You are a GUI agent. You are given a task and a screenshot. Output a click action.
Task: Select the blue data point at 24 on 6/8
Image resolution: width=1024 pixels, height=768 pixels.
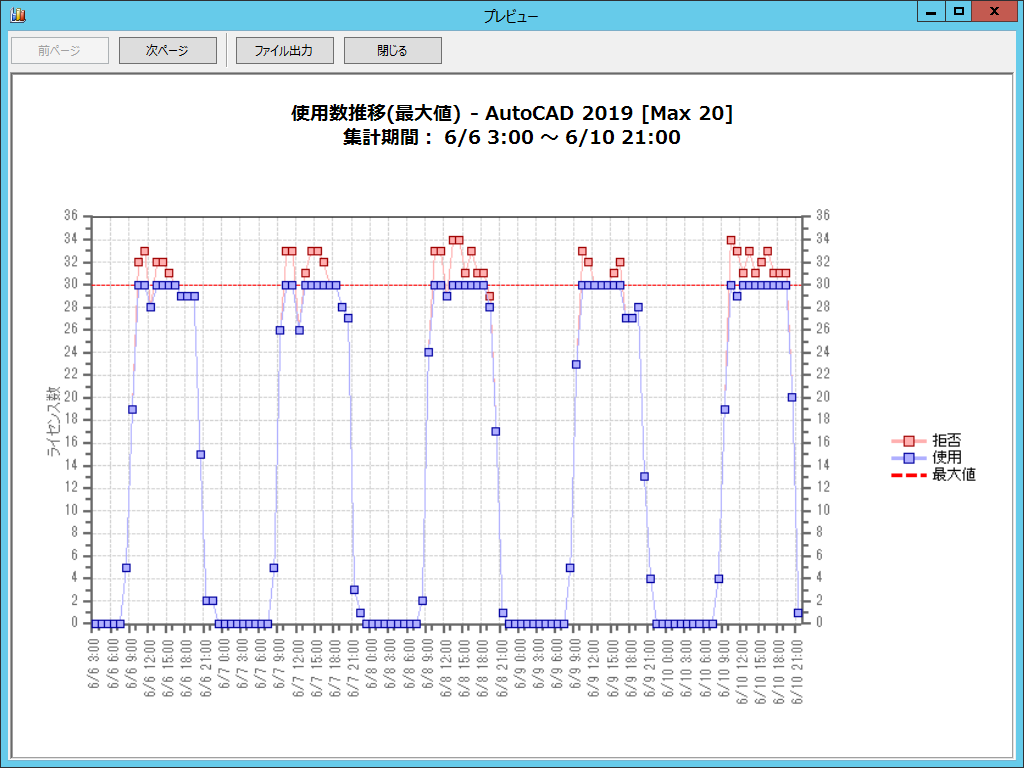[428, 352]
